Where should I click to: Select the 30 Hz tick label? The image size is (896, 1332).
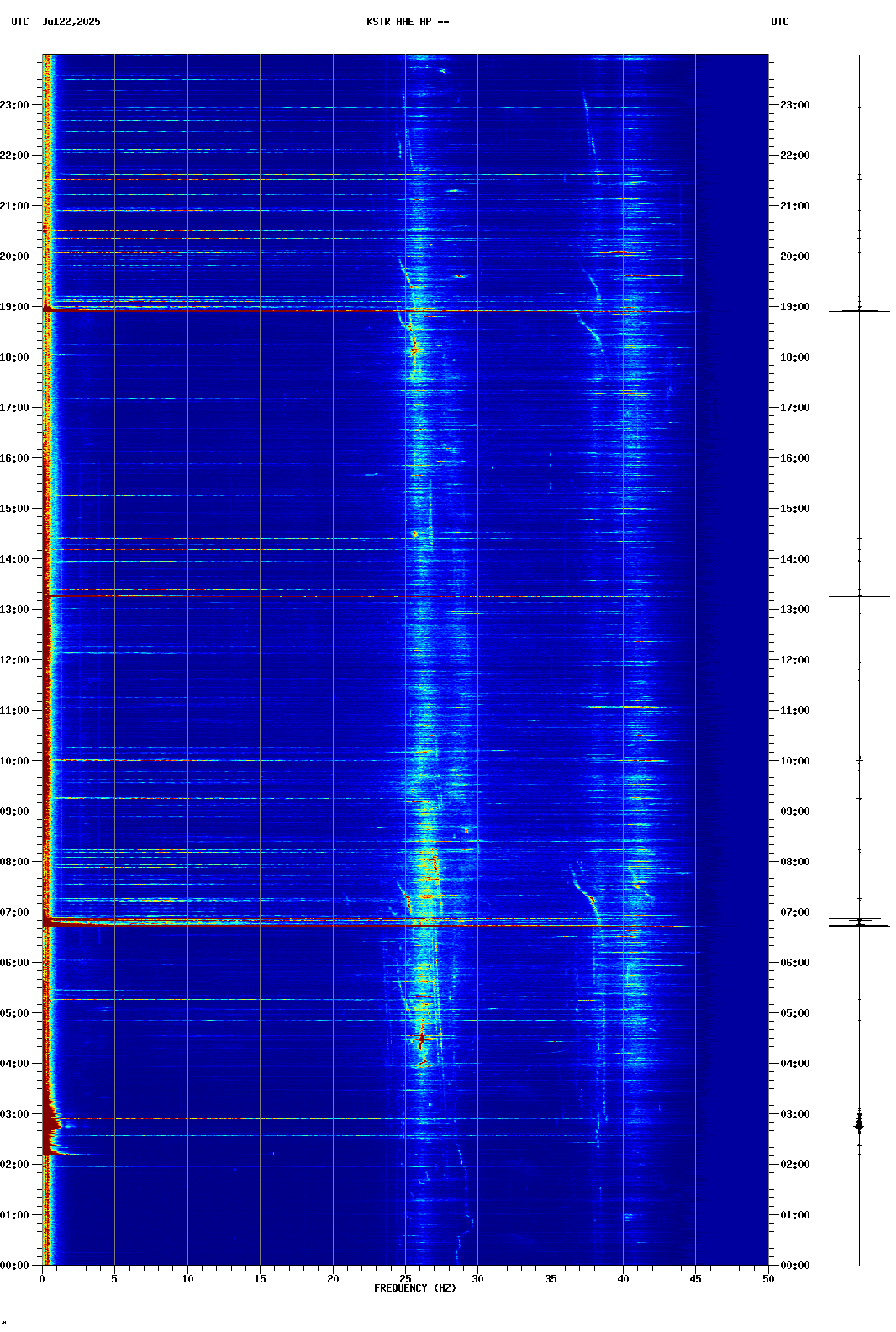(477, 1279)
